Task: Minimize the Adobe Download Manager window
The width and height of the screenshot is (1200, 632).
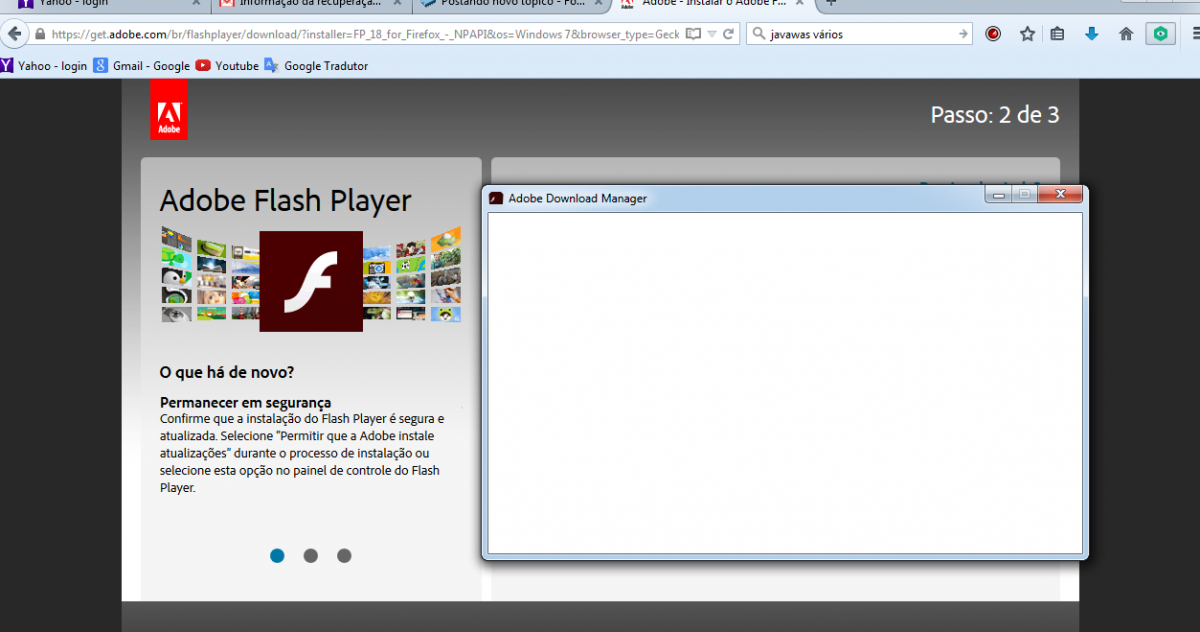Action: pos(998,195)
